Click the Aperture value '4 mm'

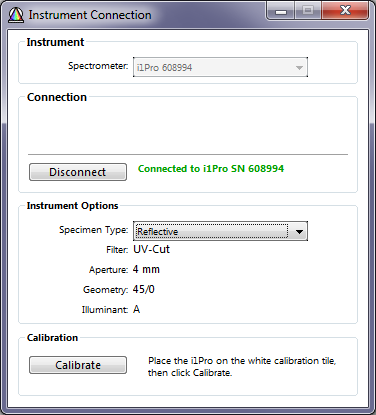pos(146,269)
